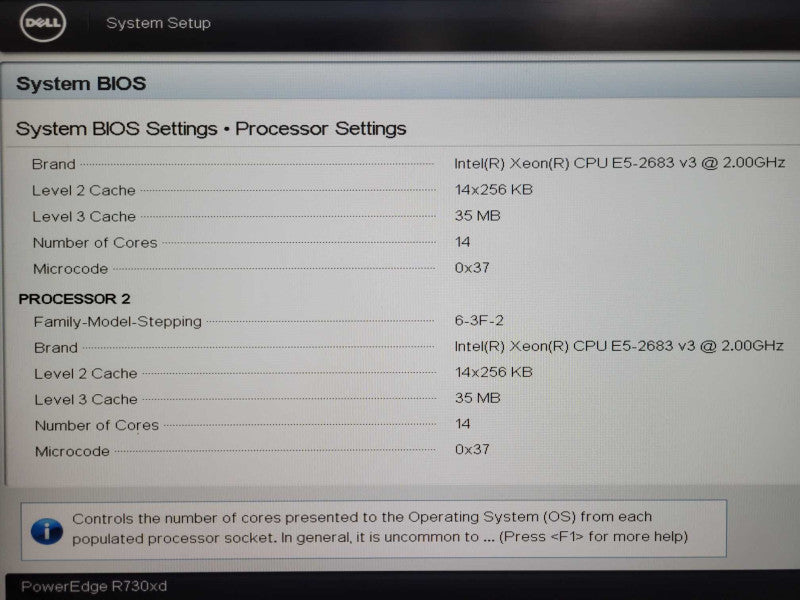Select the System BIOS header
Screen dimensions: 800x600
tap(81, 84)
